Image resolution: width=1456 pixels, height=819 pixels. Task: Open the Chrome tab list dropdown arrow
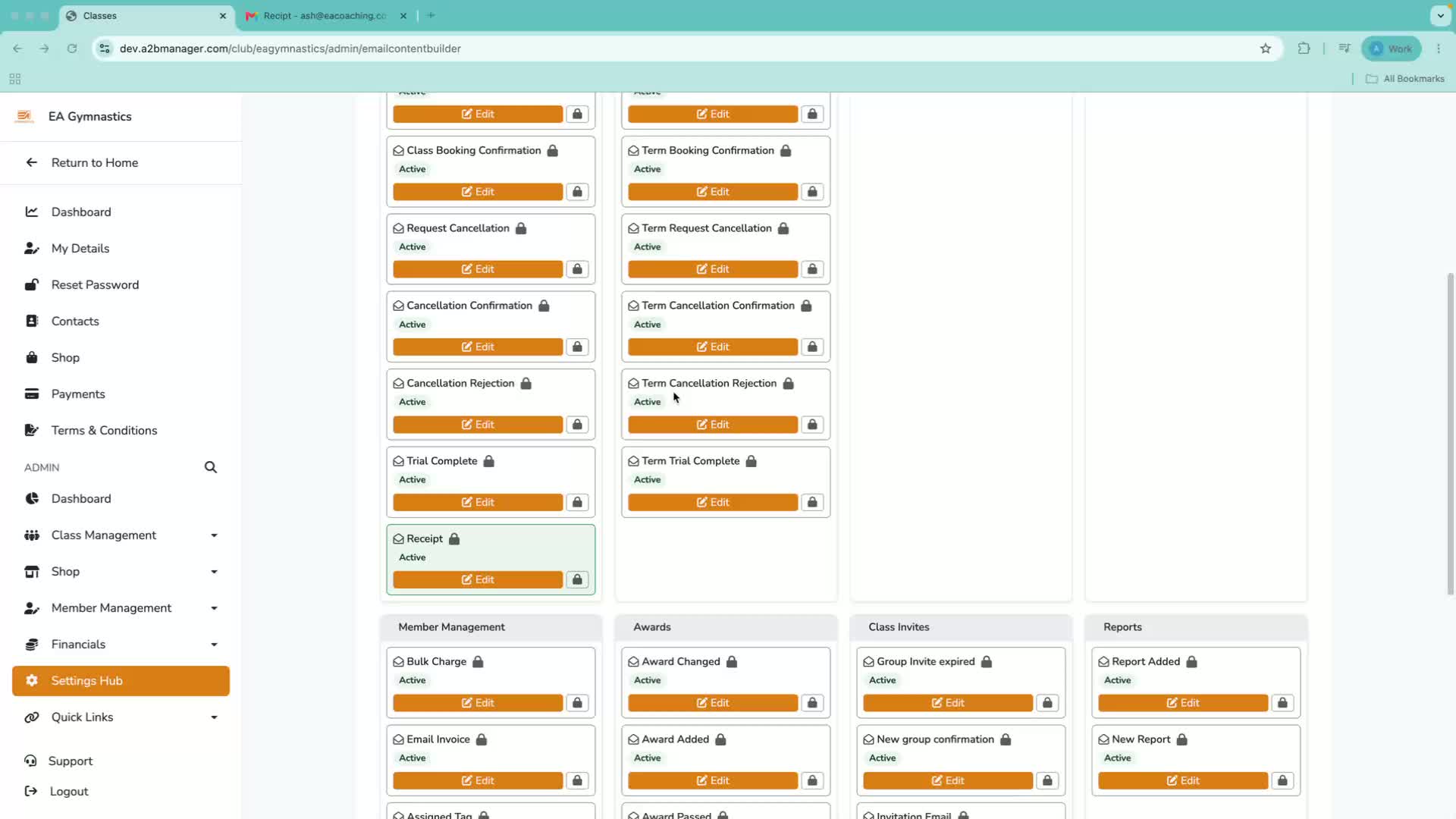pyautogui.click(x=1440, y=15)
